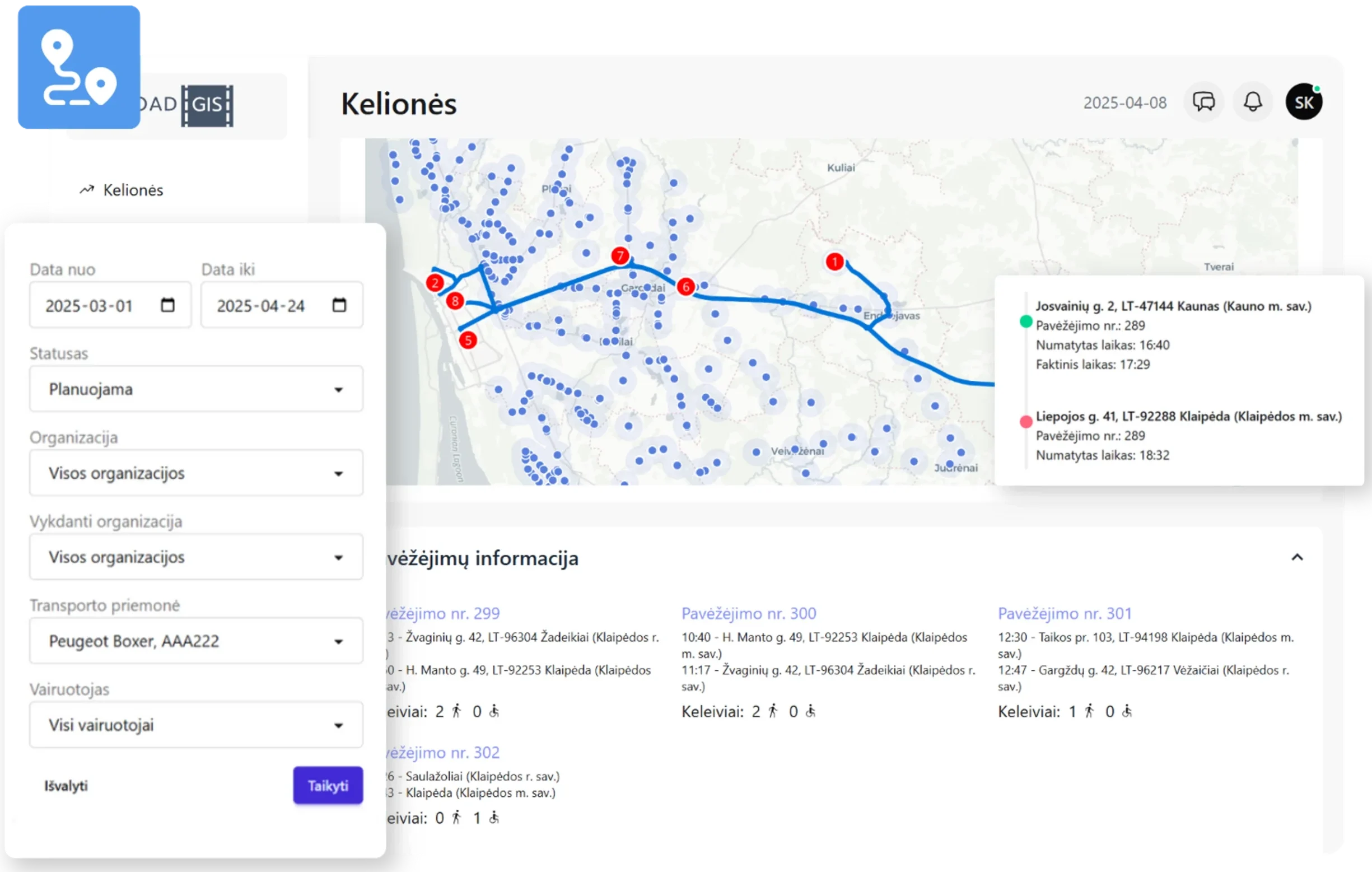The height and width of the screenshot is (872, 1372).
Task: Click Numatytas laikas: 16:40 text
Action: [1102, 346]
